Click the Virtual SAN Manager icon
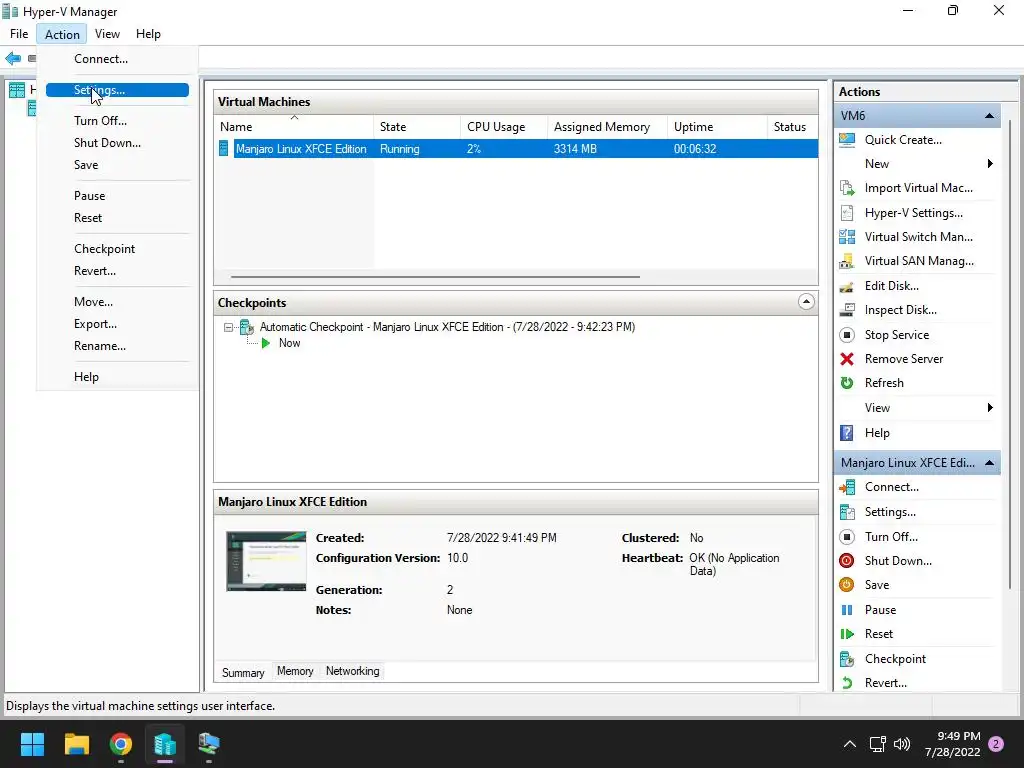Image resolution: width=1024 pixels, height=768 pixels. tap(847, 261)
